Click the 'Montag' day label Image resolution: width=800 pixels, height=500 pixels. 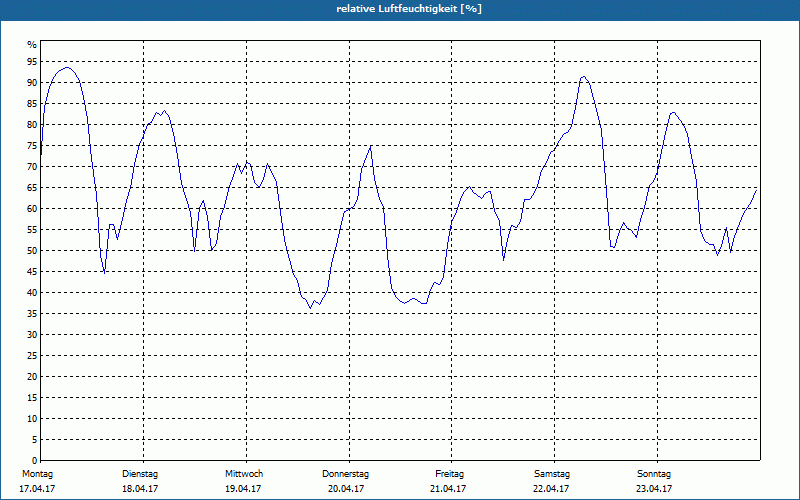[x=38, y=474]
